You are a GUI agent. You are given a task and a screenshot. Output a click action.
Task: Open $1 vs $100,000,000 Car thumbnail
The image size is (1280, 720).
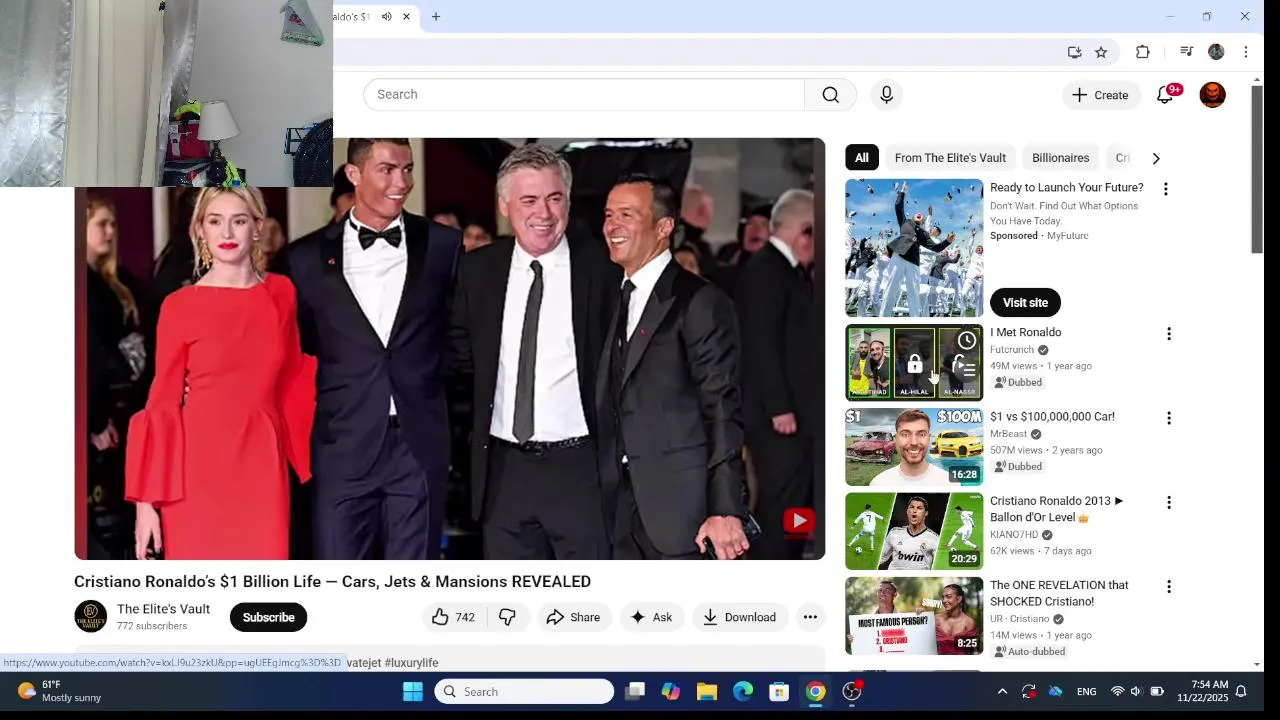click(x=914, y=446)
